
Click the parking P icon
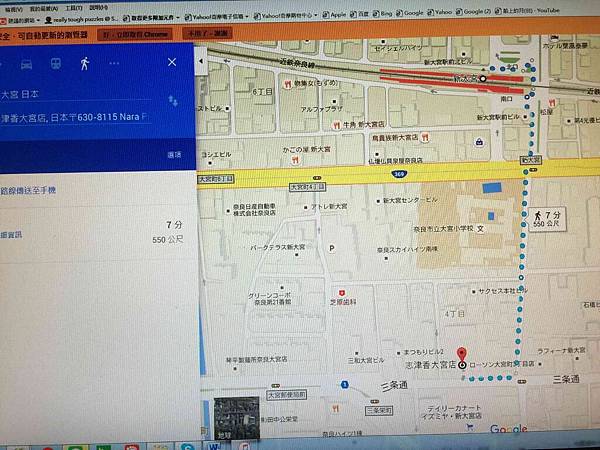pyautogui.click(x=332, y=248)
